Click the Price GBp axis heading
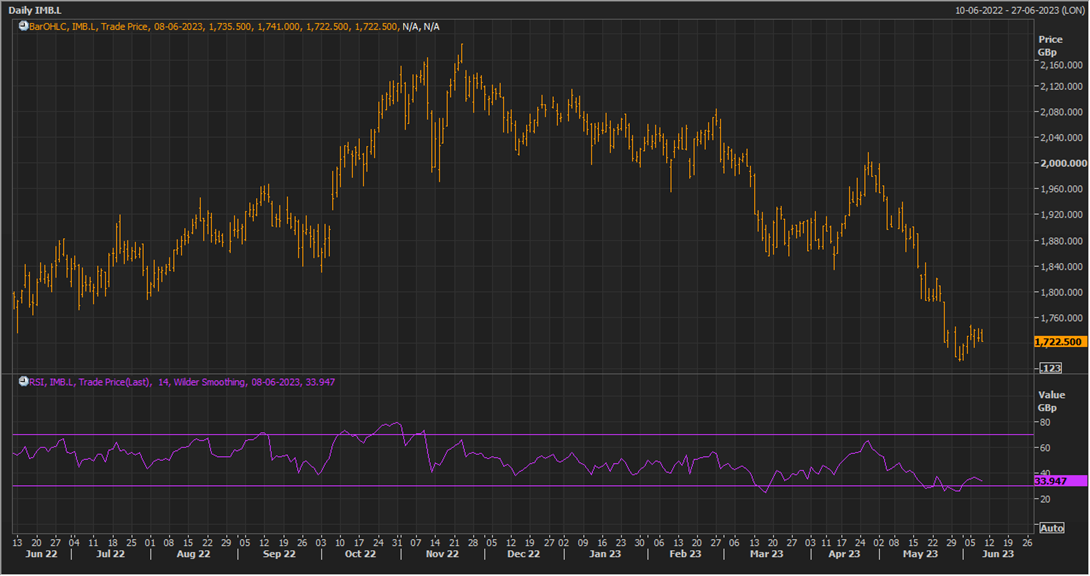This screenshot has width=1090, height=576. coord(1050,46)
